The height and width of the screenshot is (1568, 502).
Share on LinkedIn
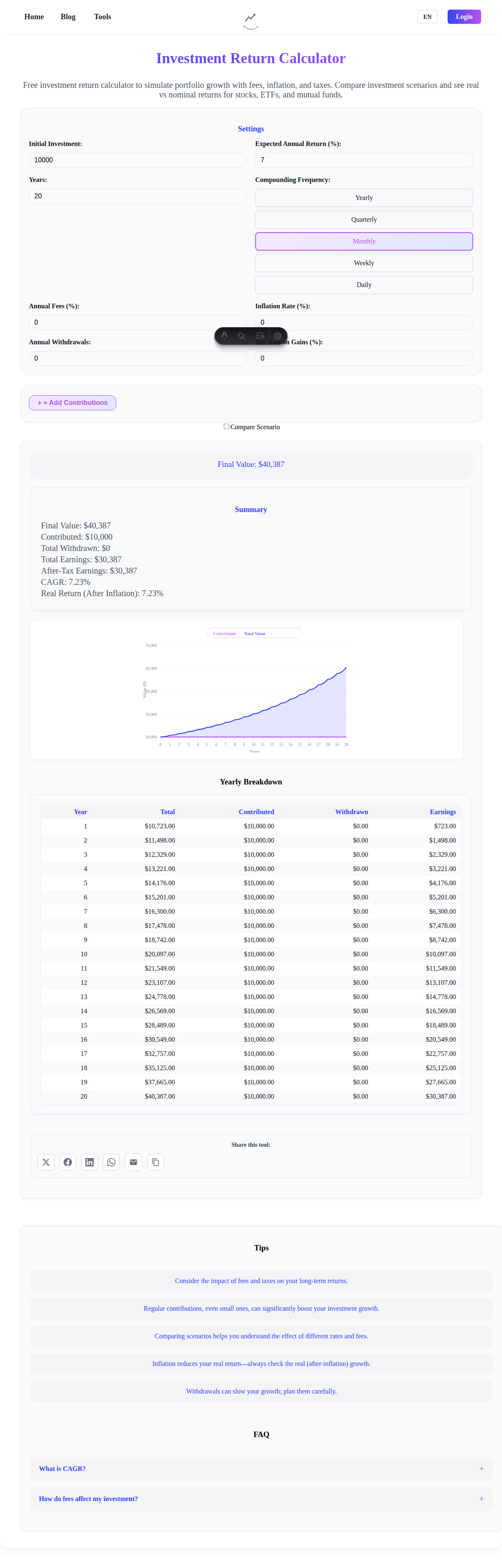click(90, 1162)
